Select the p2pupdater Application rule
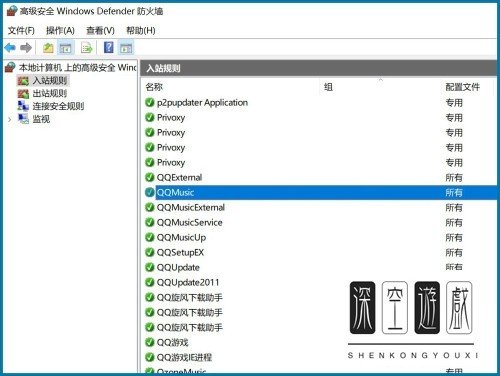 pyautogui.click(x=202, y=102)
